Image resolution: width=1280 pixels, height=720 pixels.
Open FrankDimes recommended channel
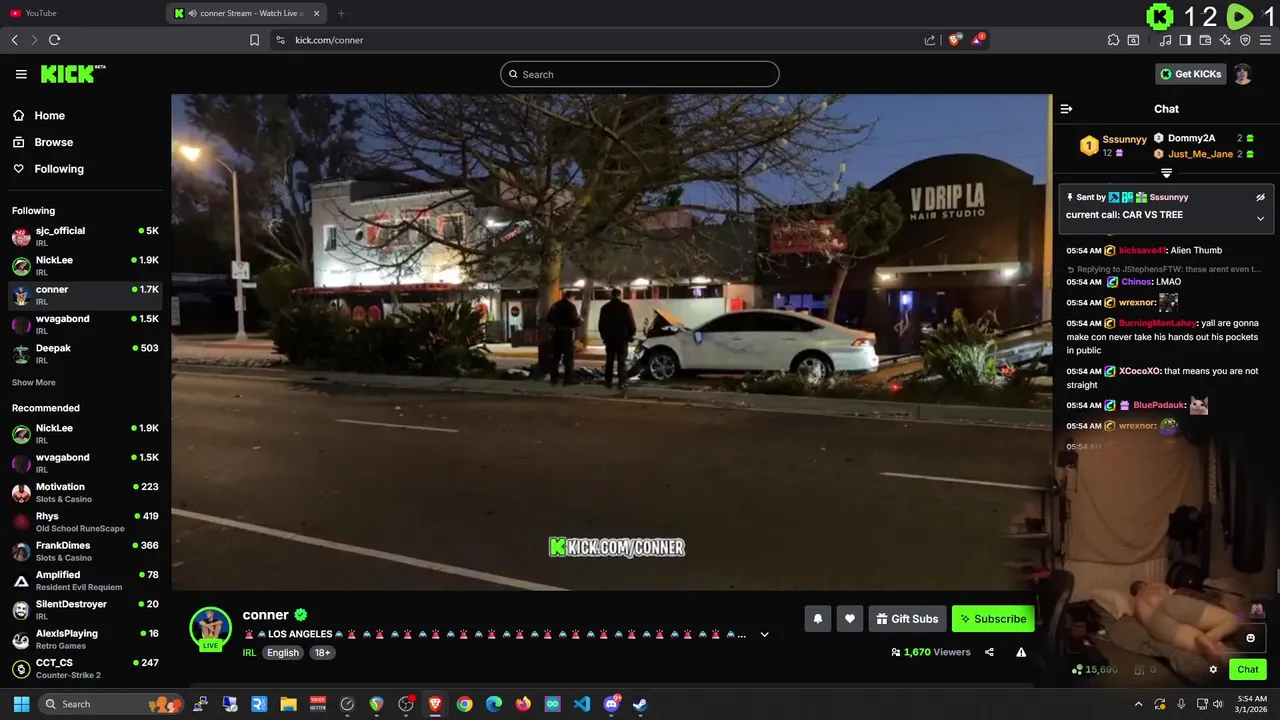pos(85,551)
